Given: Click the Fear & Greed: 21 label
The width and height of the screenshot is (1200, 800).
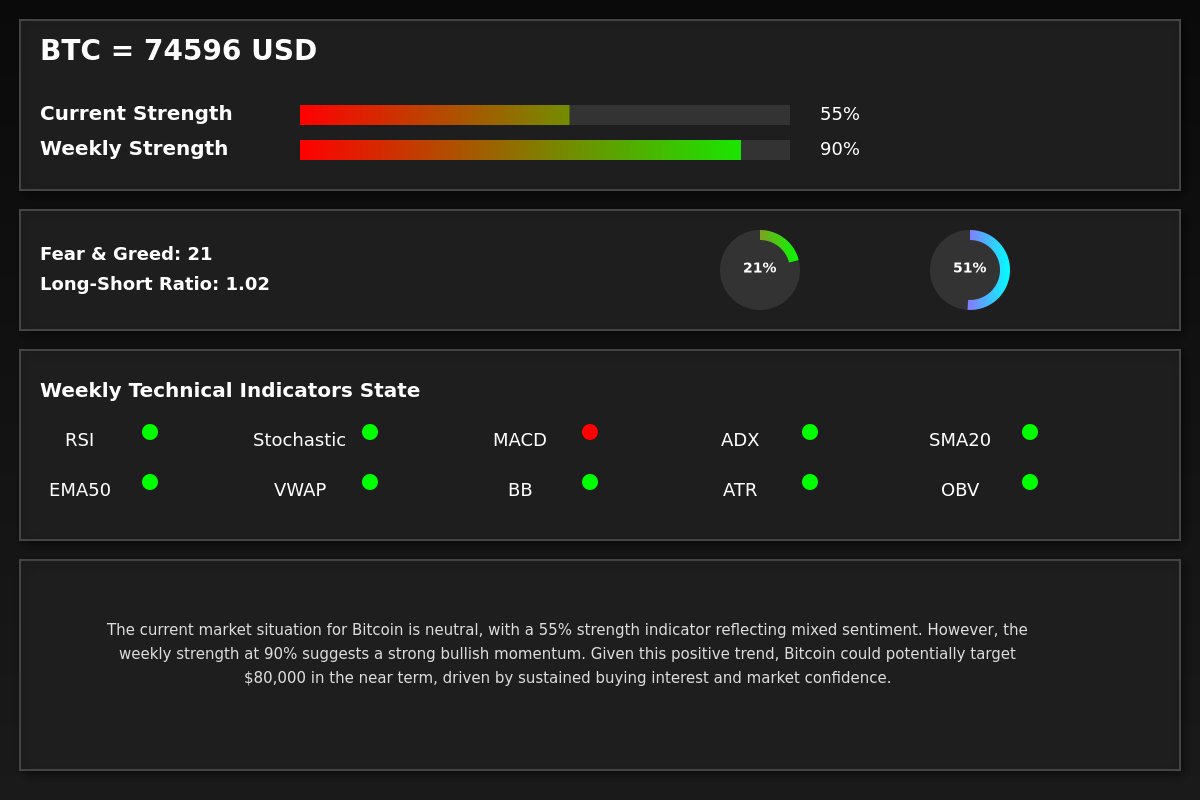Looking at the screenshot, I should (x=126, y=254).
